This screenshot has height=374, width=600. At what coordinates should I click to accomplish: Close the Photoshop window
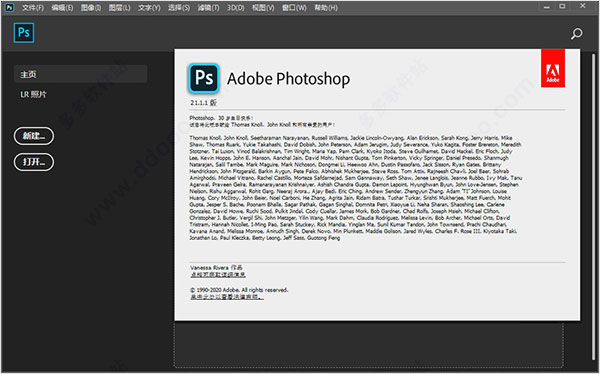pyautogui.click(x=582, y=6)
